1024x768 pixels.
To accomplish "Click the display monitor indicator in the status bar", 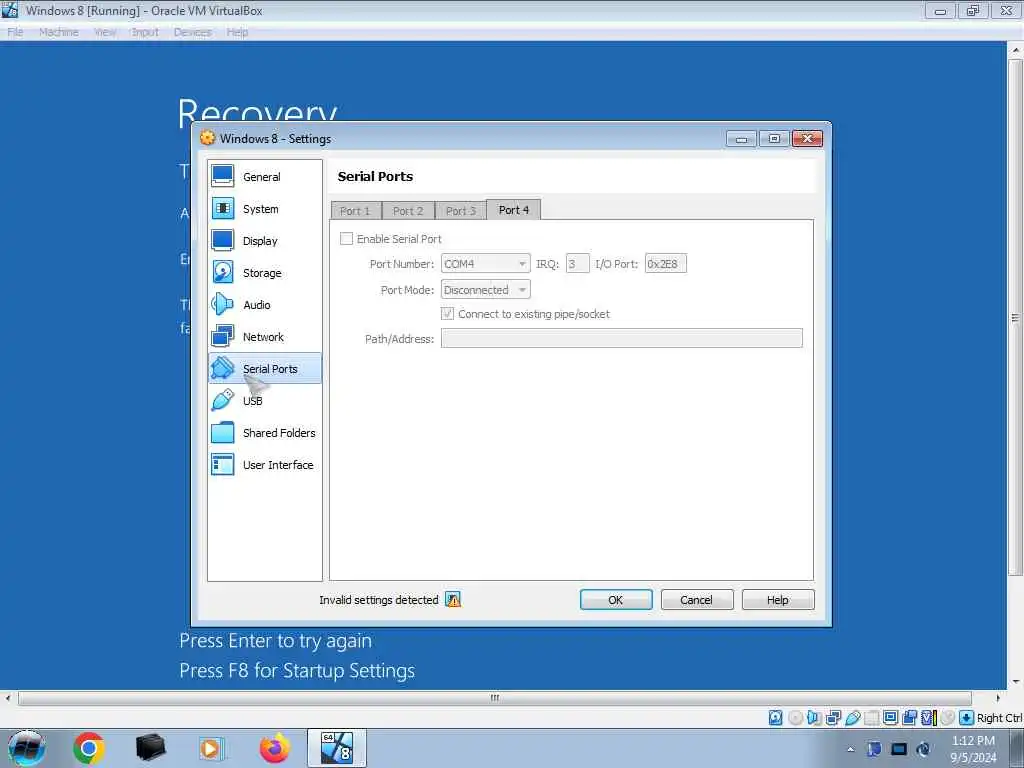I will point(890,718).
